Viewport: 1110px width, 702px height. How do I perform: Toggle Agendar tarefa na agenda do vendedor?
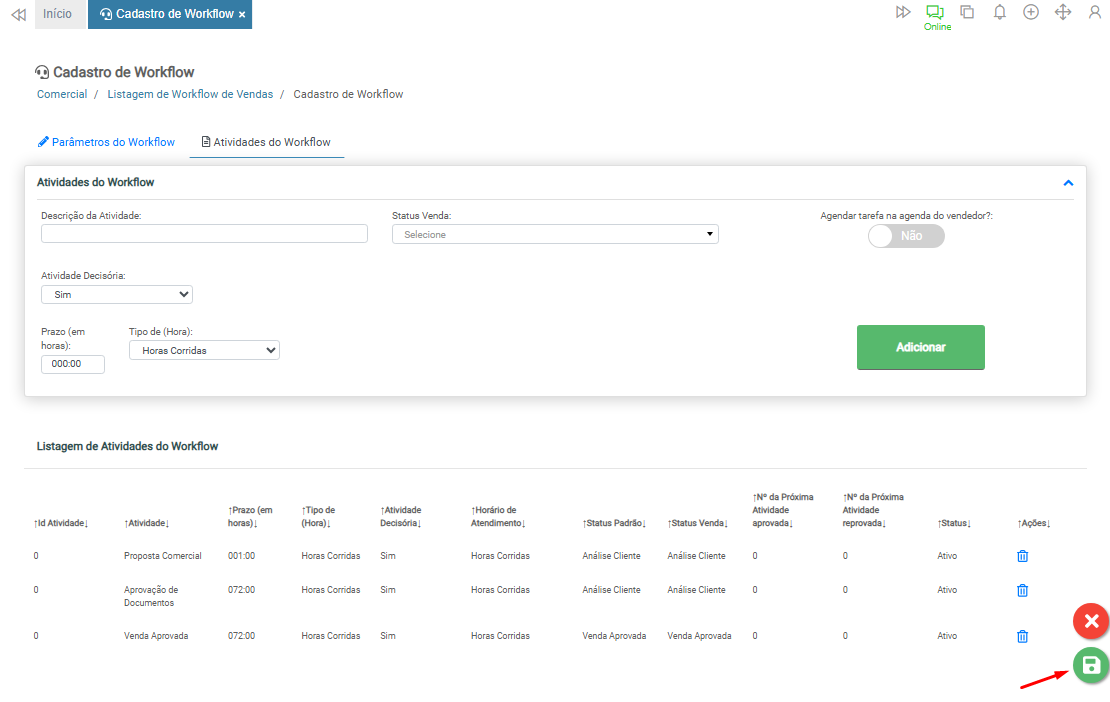(x=906, y=236)
